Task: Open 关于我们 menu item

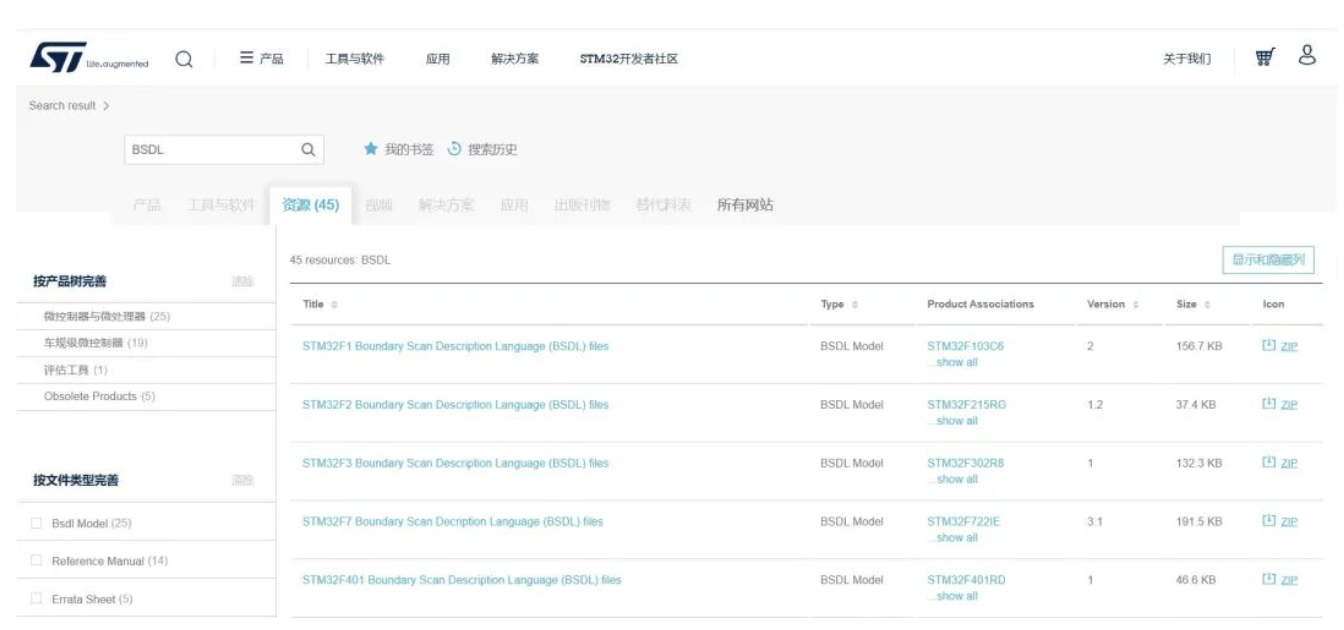Action: (1186, 58)
